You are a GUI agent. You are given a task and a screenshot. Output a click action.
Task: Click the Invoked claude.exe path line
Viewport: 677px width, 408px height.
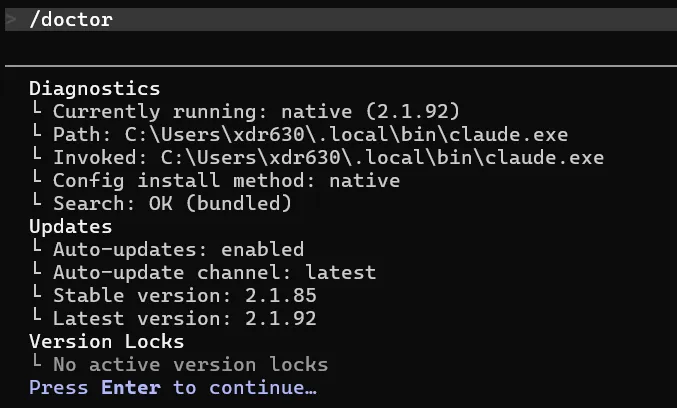(328, 158)
